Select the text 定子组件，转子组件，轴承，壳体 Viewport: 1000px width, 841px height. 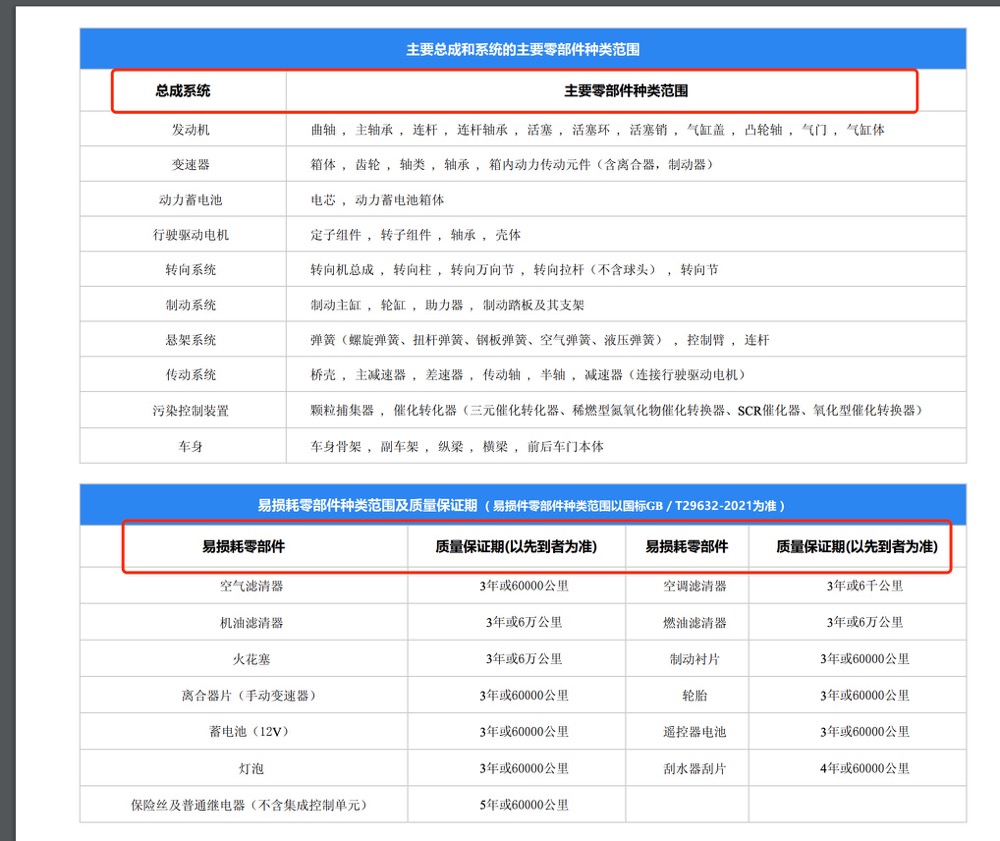coord(415,235)
